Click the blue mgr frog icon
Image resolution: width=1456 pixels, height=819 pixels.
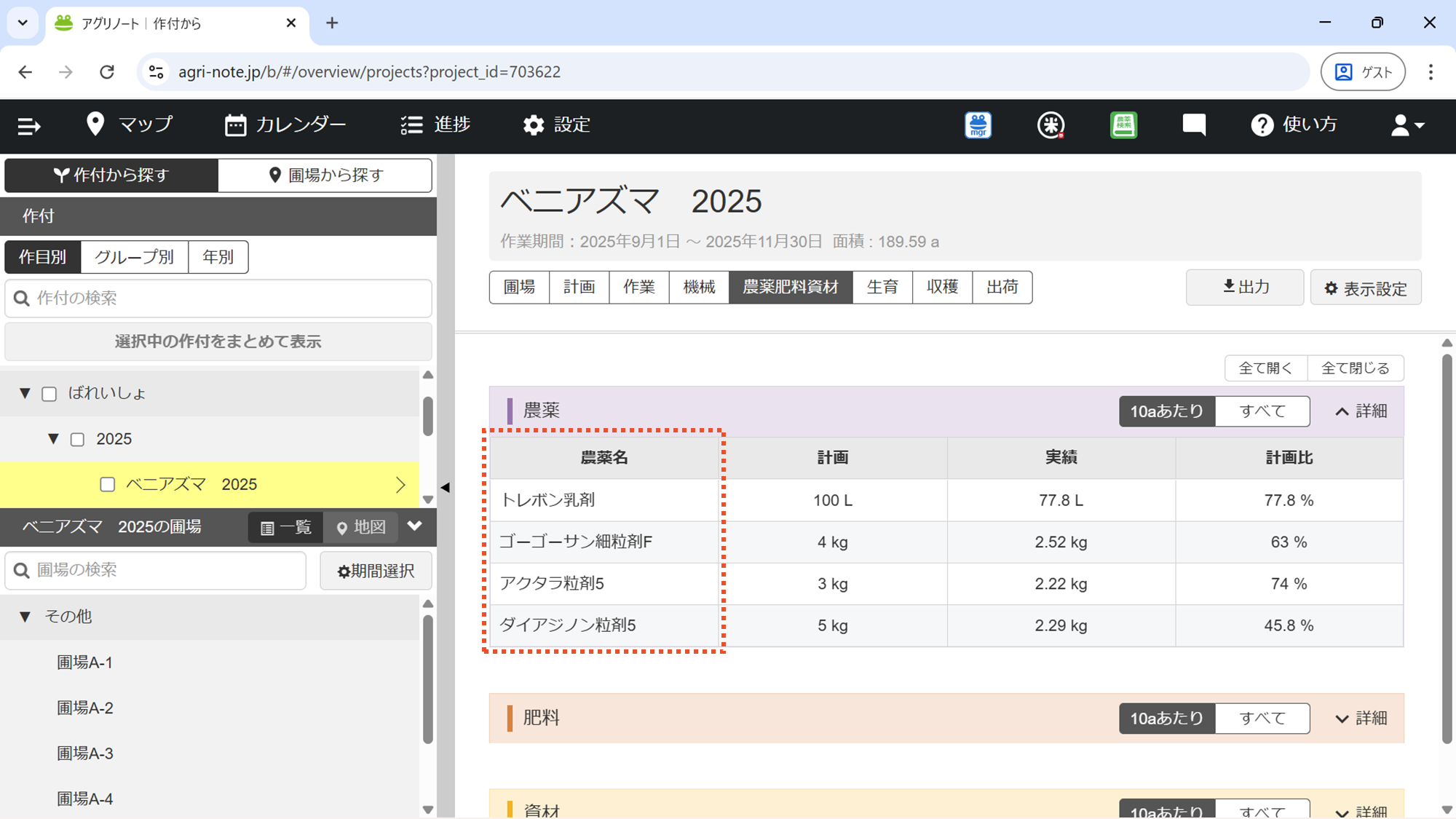(x=978, y=125)
